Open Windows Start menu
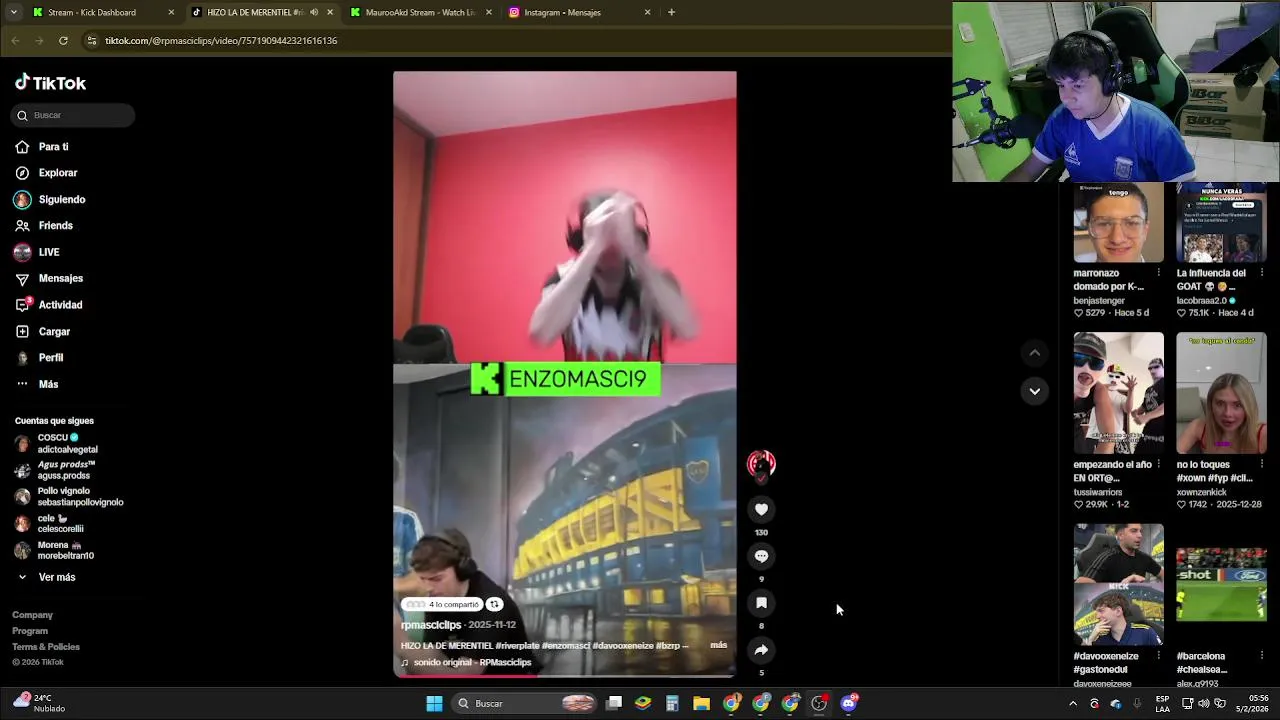The height and width of the screenshot is (720, 1280). (434, 704)
